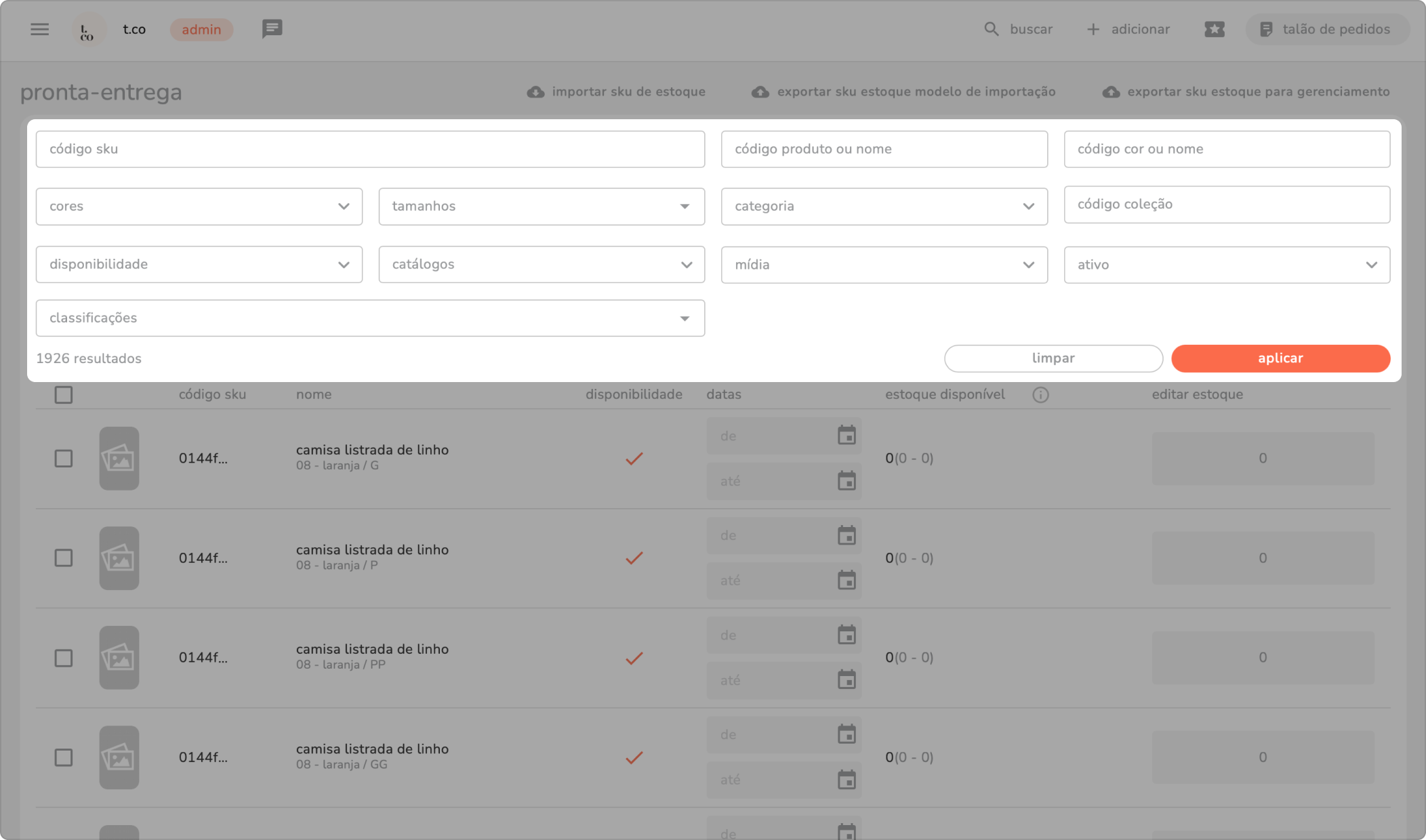Click the buscar magnifier icon
The image size is (1426, 840).
[991, 29]
